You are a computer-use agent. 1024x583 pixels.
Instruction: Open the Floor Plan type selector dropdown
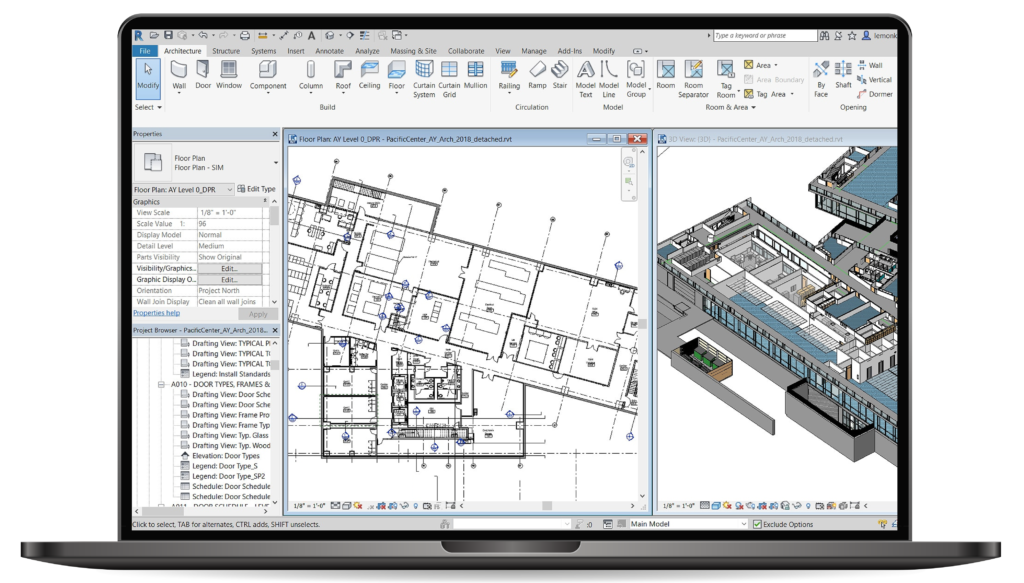[275, 162]
